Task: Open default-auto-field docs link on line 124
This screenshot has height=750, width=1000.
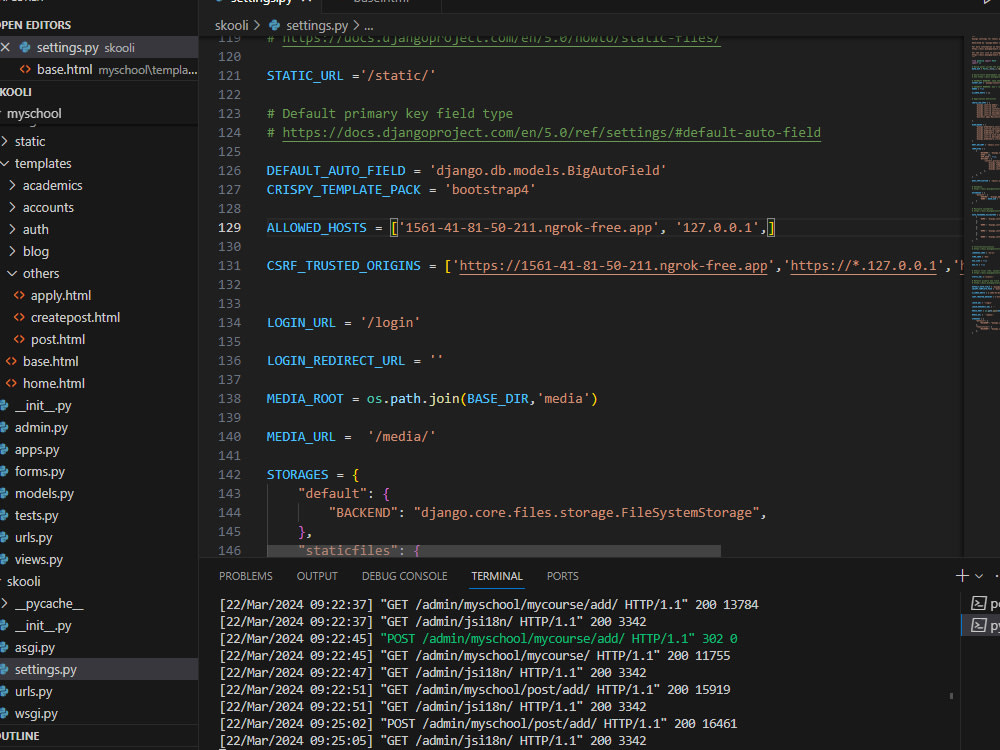Action: (552, 133)
